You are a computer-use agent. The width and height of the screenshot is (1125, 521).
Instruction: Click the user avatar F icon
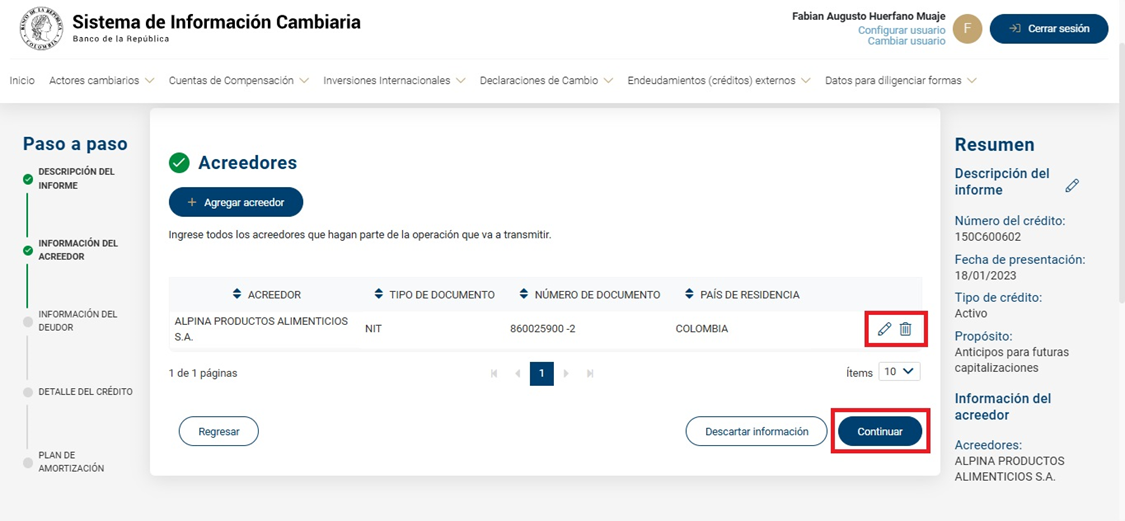967,29
